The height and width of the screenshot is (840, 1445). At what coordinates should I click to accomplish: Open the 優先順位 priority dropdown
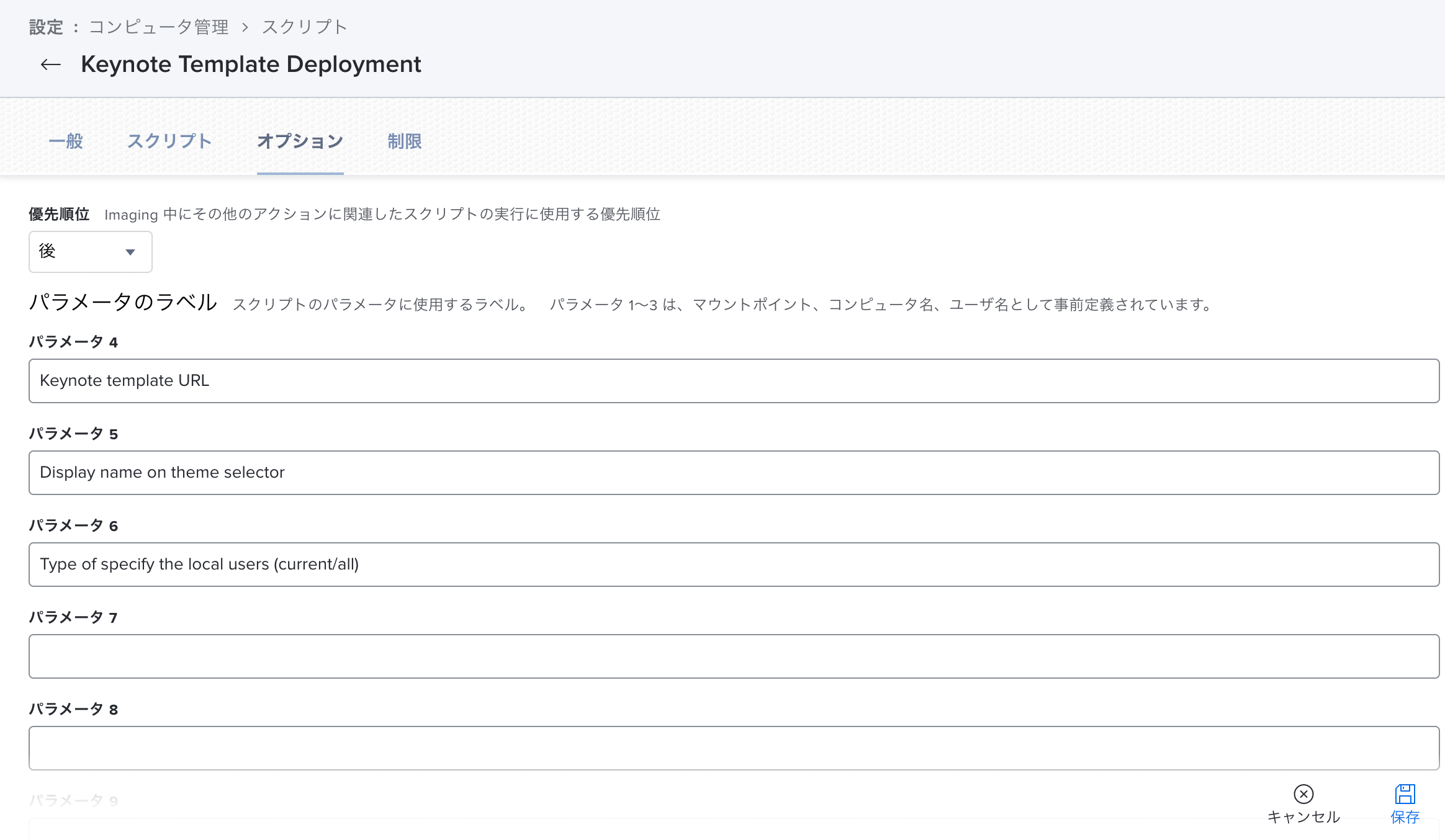click(x=91, y=252)
